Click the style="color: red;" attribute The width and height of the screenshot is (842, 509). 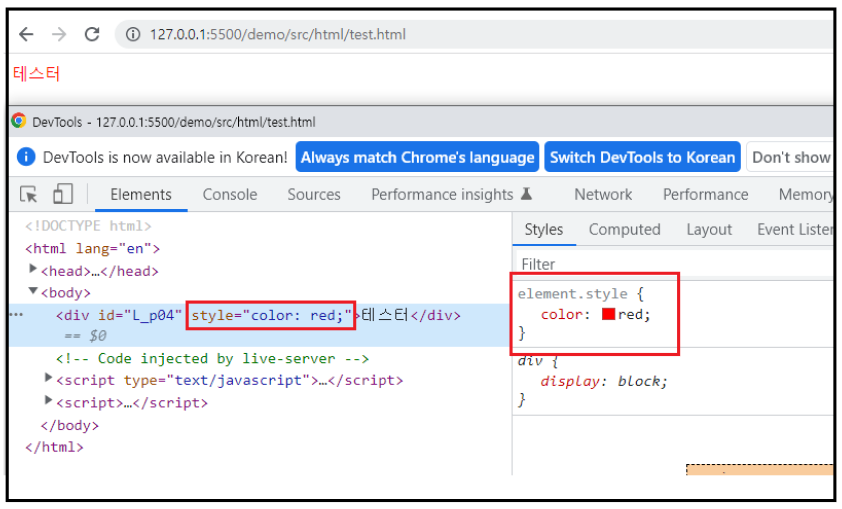pyautogui.click(x=271, y=315)
